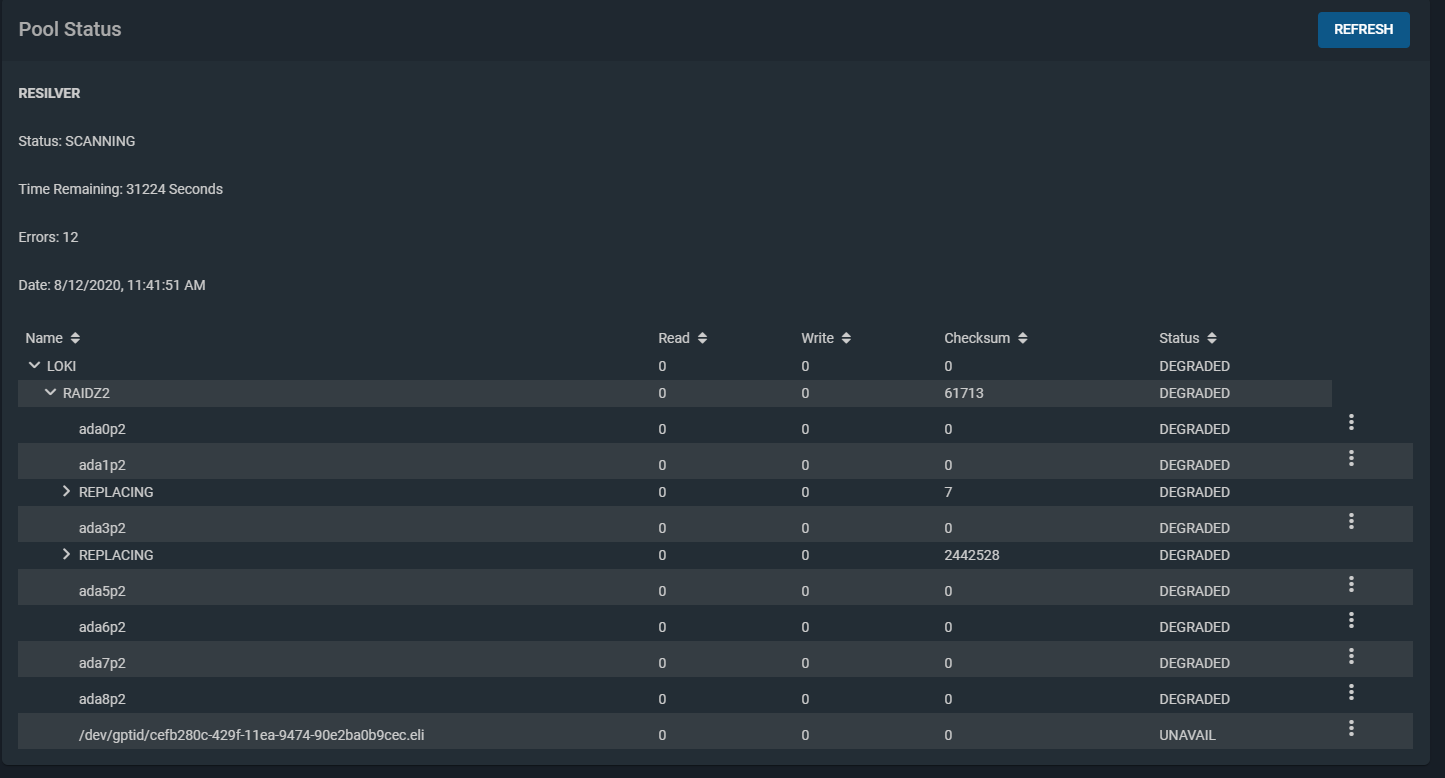Open options menu for ada0p2
1445x778 pixels.
pos(1351,423)
